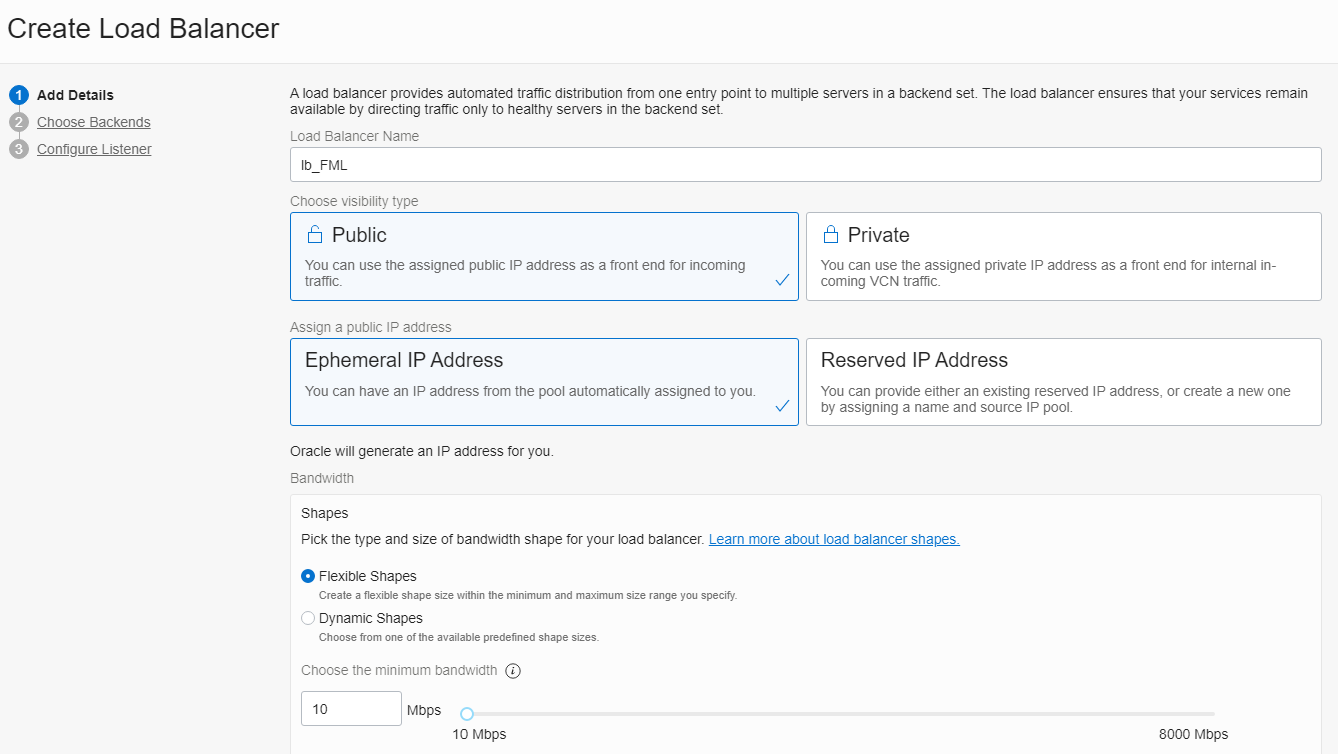This screenshot has height=754, width=1338.
Task: Click the step 2 circle beside Choose Backends
Action: click(21, 121)
